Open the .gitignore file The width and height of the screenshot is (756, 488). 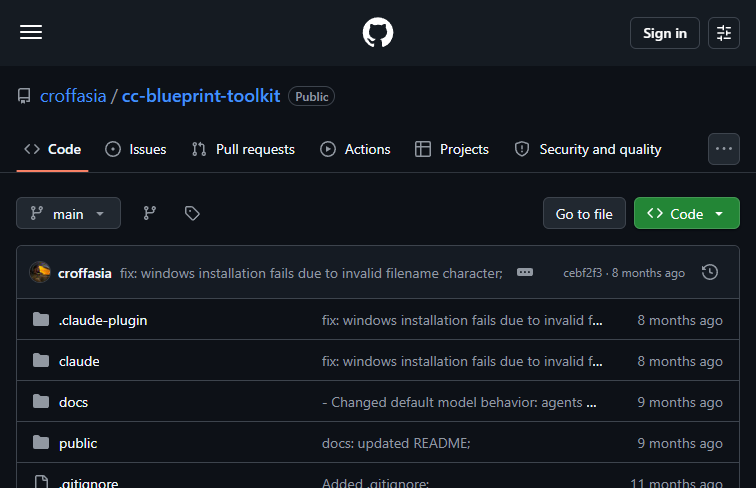[89, 483]
